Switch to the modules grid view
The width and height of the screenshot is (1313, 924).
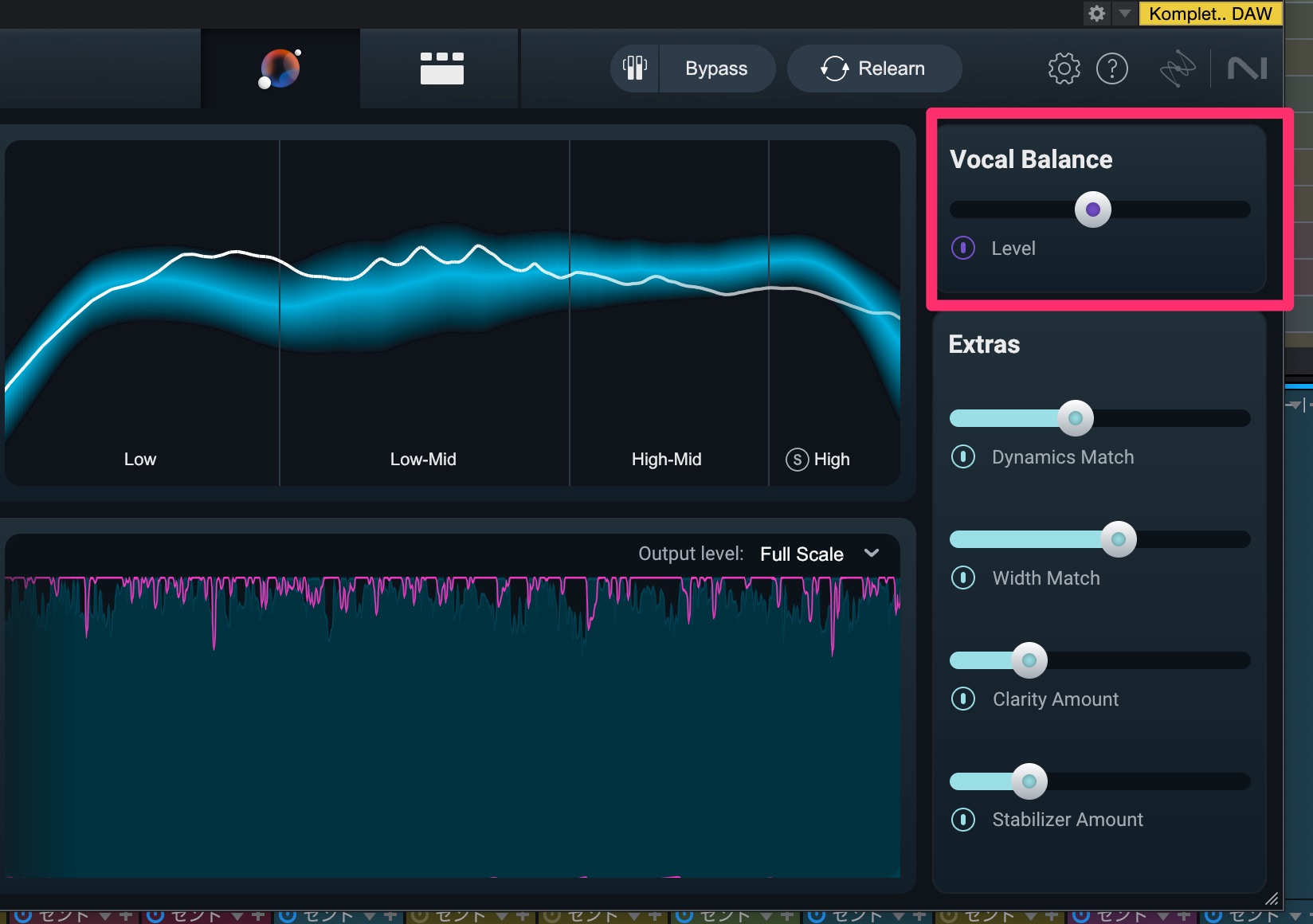pos(441,69)
